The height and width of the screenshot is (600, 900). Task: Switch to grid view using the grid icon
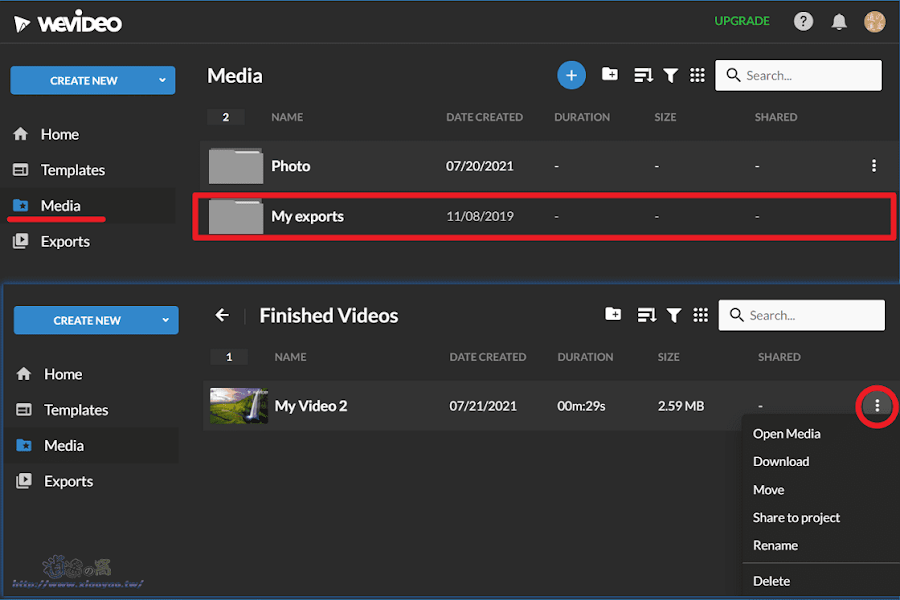[697, 75]
